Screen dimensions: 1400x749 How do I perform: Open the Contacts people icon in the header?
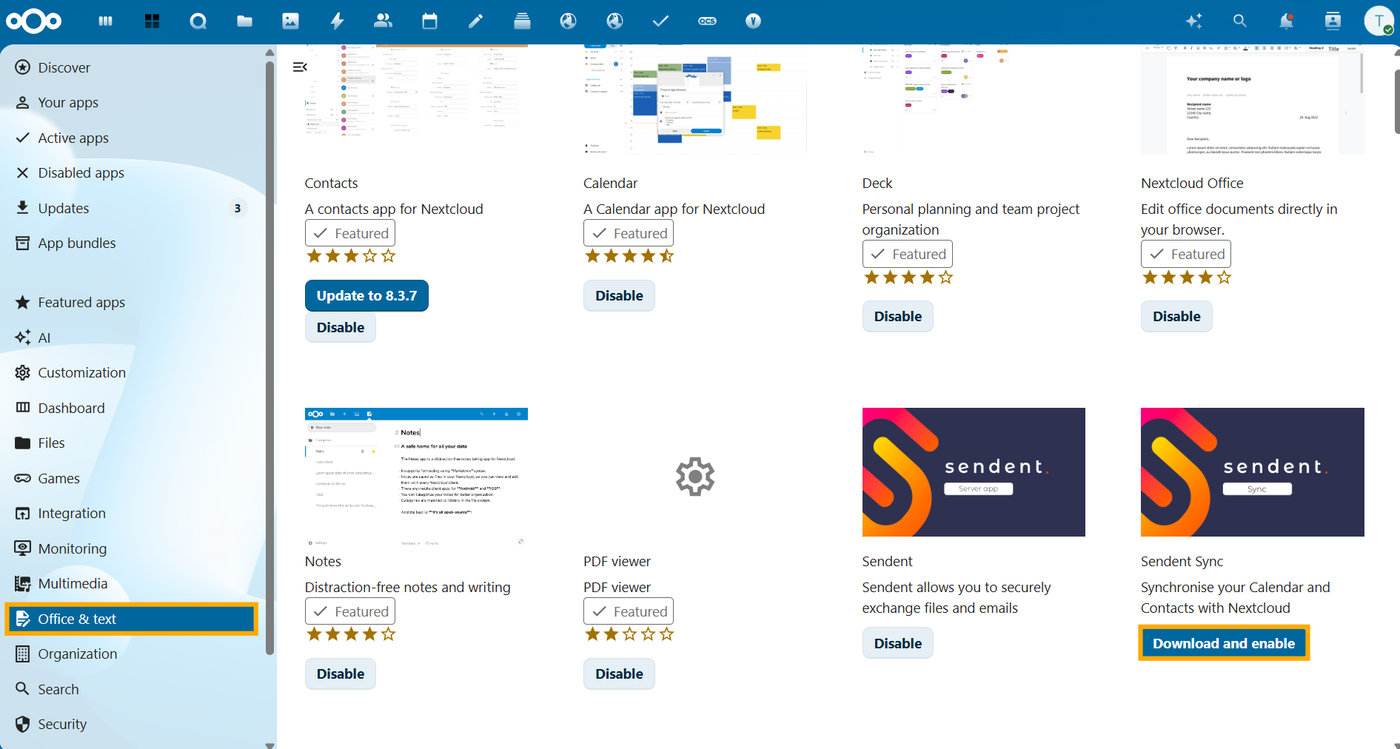click(x=382, y=21)
